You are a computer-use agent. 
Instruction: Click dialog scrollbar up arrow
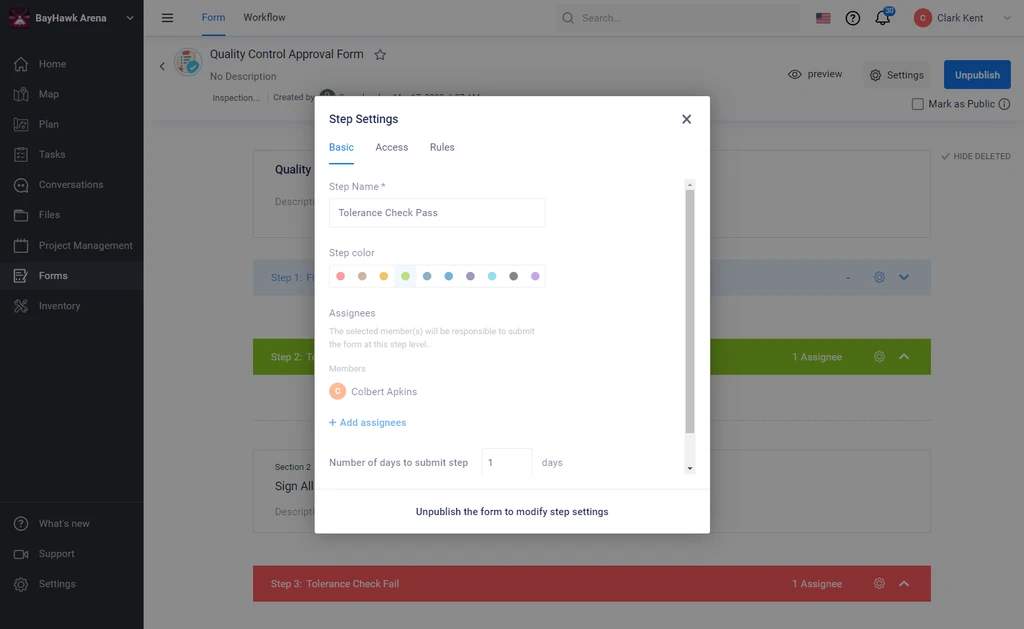(690, 185)
